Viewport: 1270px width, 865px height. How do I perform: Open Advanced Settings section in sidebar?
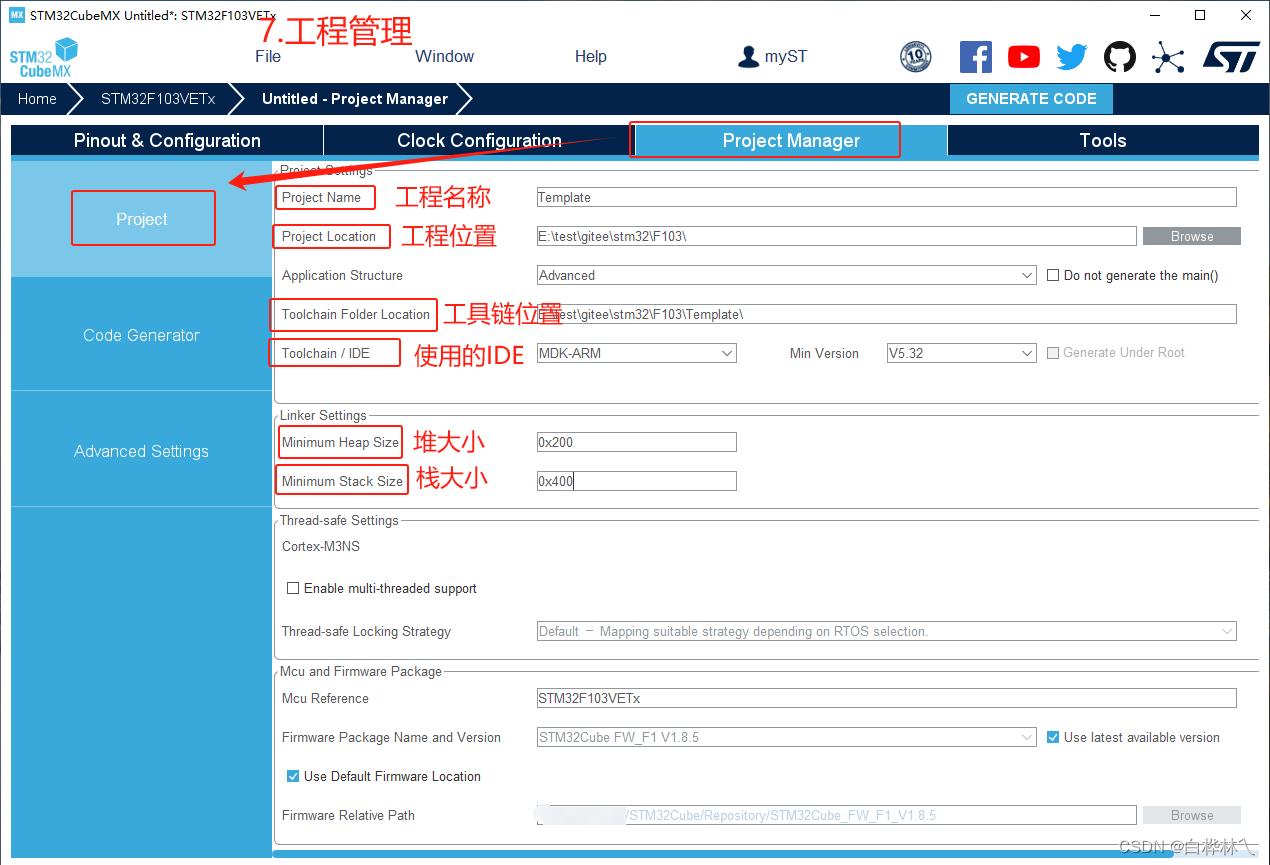[x=142, y=451]
